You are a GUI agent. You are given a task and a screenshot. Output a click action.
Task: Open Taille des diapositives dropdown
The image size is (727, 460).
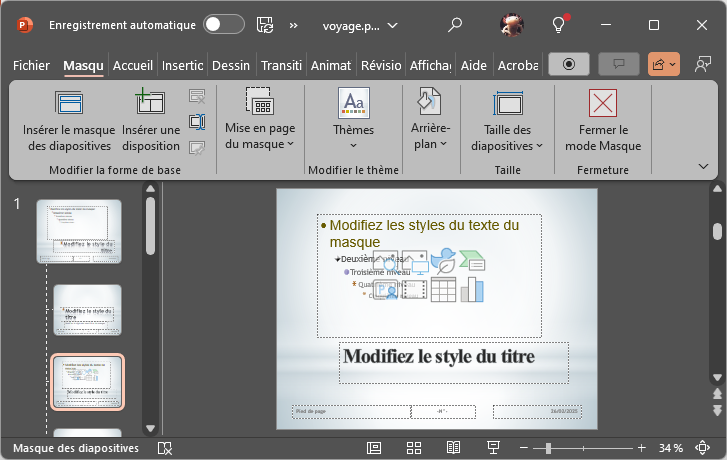click(507, 121)
